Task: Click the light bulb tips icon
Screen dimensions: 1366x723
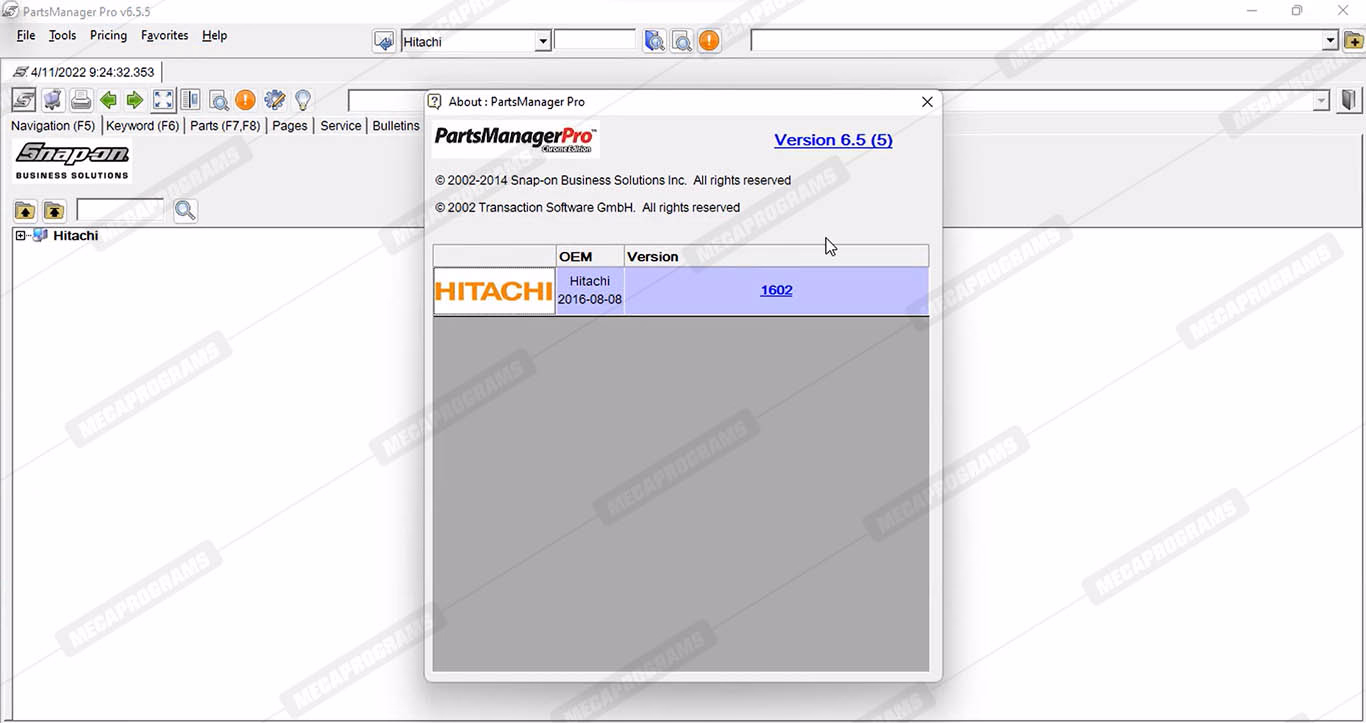Action: pos(302,100)
